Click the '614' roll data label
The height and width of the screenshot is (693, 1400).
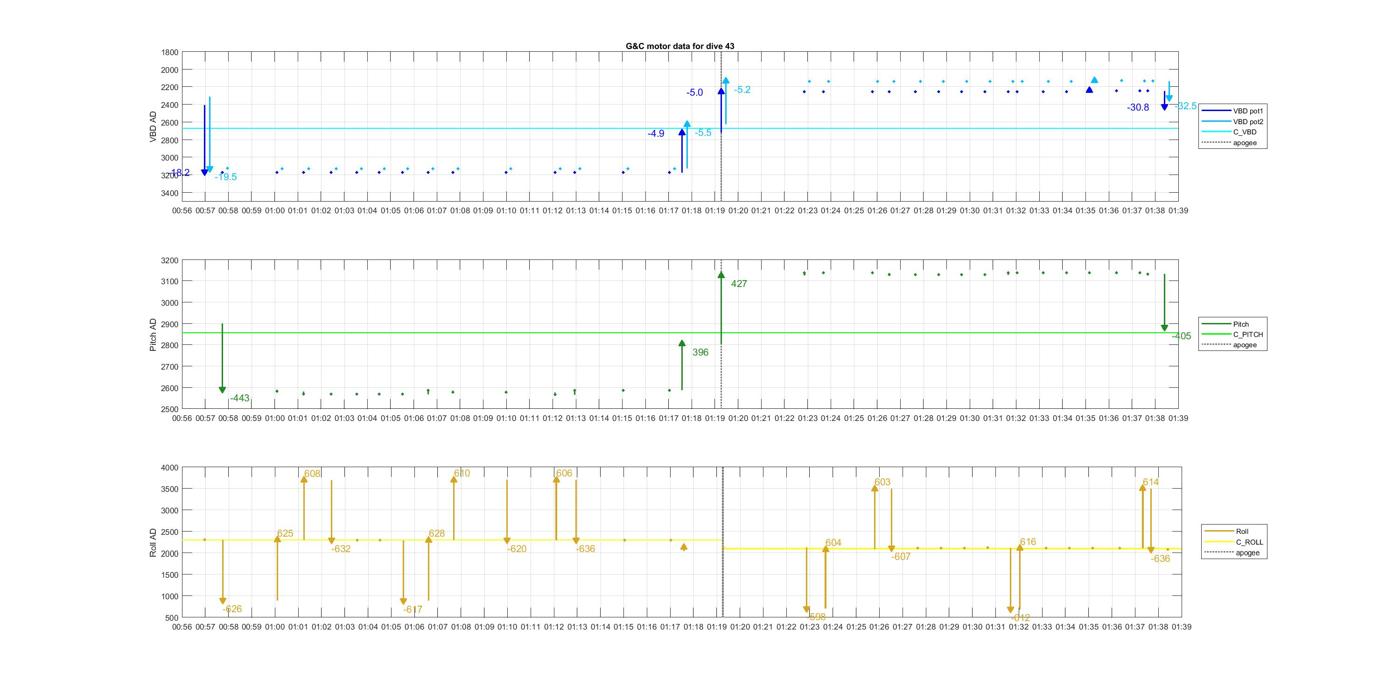tap(1150, 482)
